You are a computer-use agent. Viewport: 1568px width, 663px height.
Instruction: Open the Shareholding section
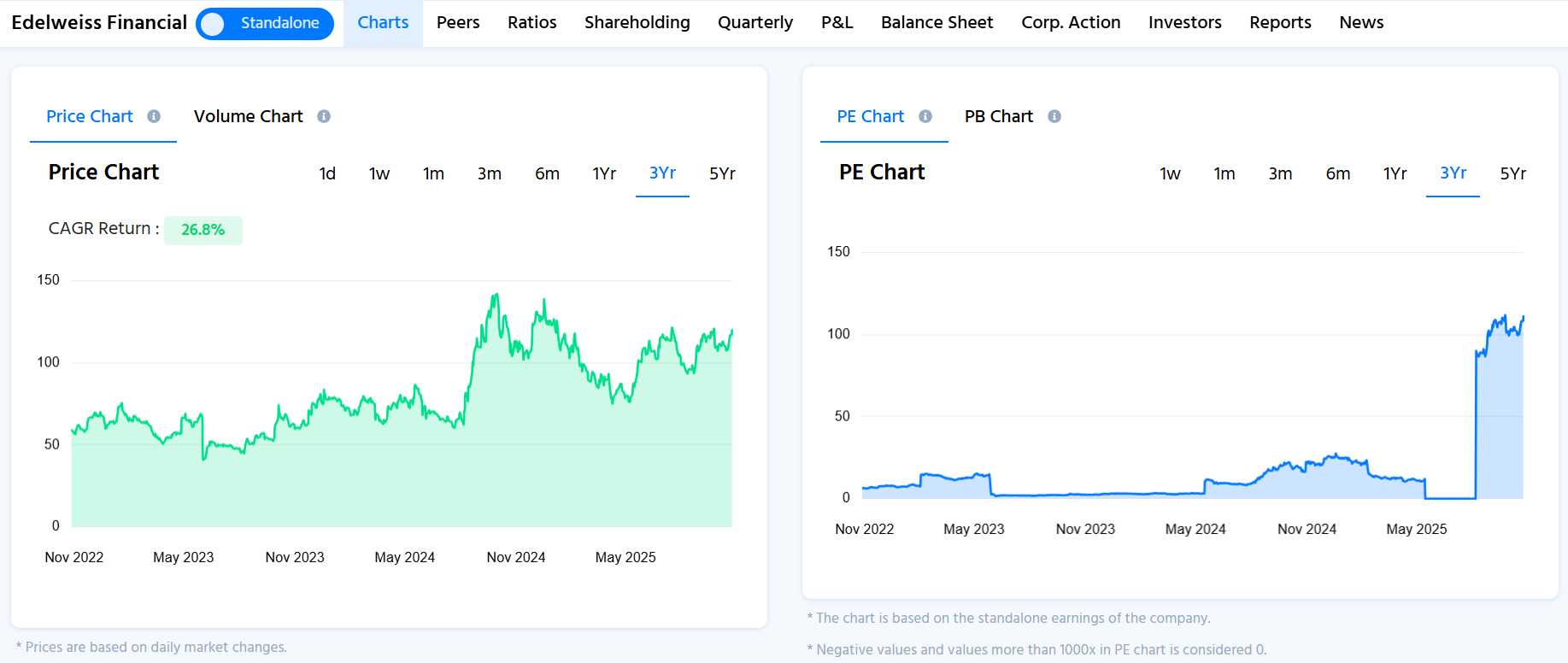click(637, 23)
